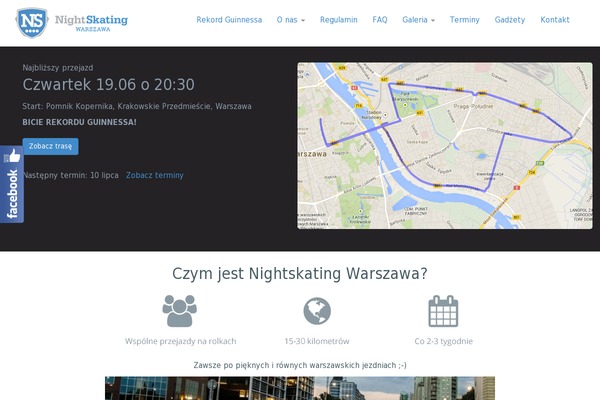Image resolution: width=600 pixels, height=400 pixels.
Task: Go to the FAQ page
Action: point(380,20)
